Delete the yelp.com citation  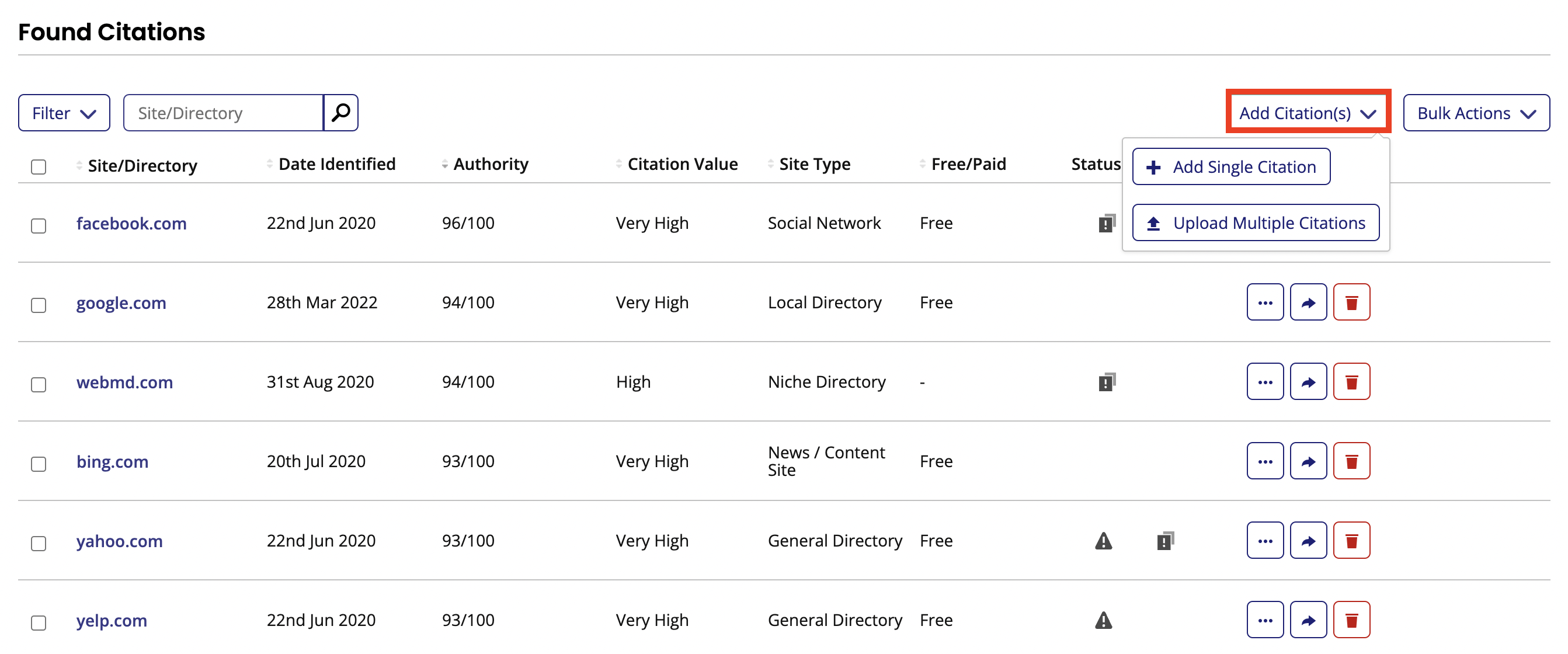click(x=1351, y=620)
